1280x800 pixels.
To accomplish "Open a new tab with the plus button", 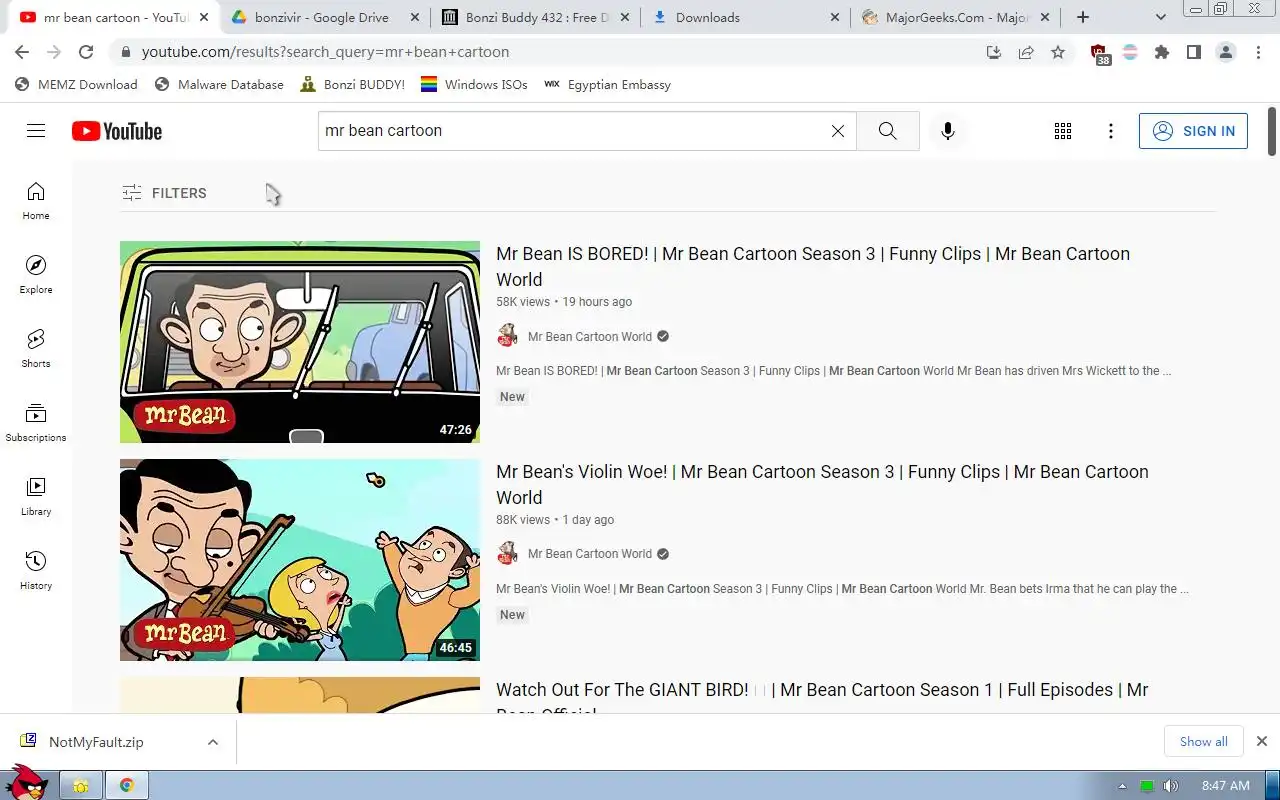I will click(1082, 17).
